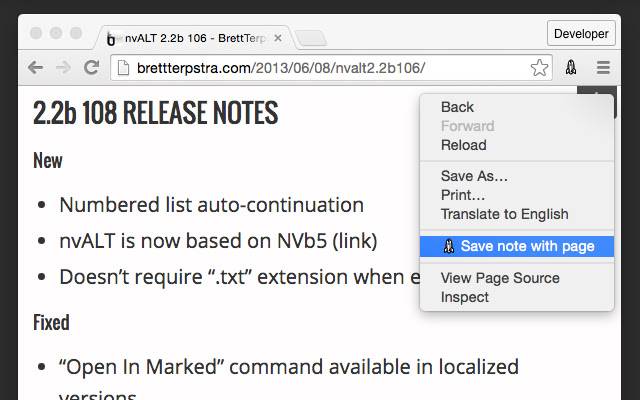Viewport: 640px width, 400px height.
Task: Click the rocket extension icon in toolbar
Action: click(x=570, y=68)
